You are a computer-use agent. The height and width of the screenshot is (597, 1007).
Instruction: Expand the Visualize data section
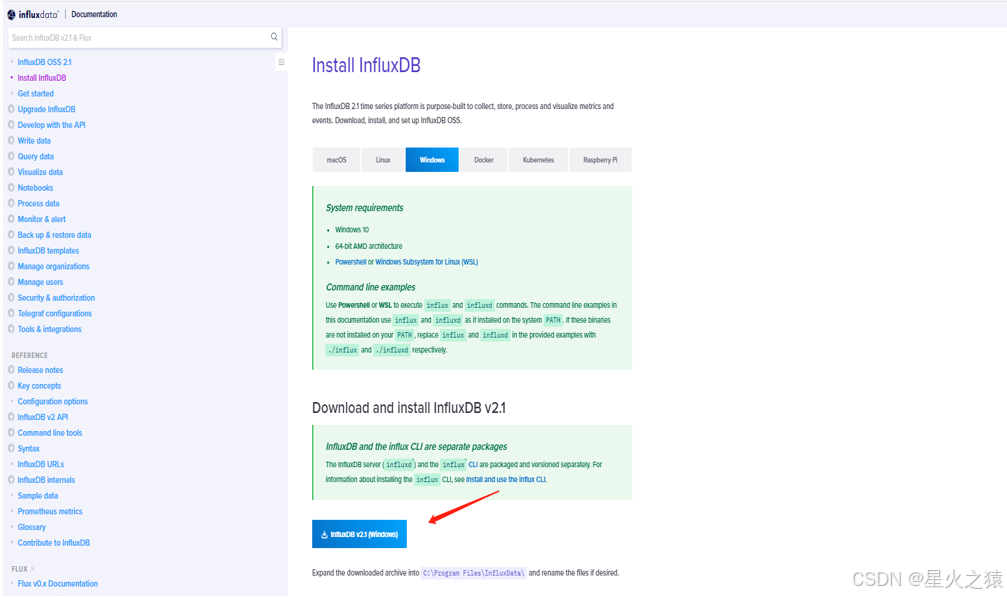click(11, 171)
